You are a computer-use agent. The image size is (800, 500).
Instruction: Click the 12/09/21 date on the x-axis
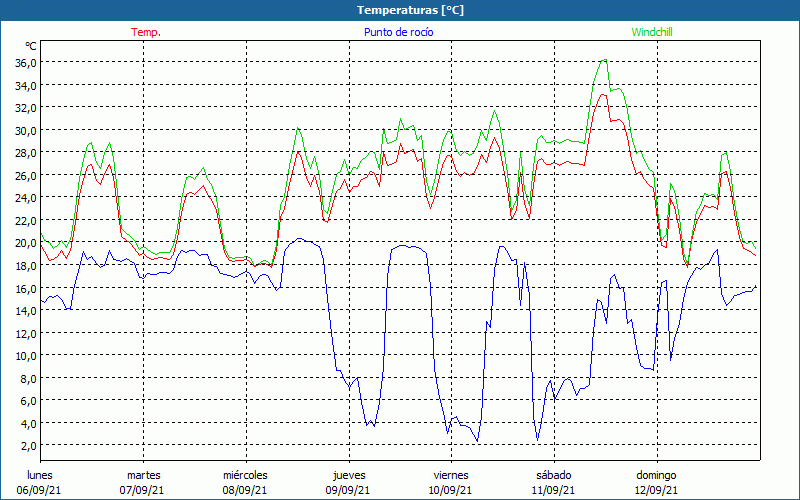pyautogui.click(x=656, y=490)
